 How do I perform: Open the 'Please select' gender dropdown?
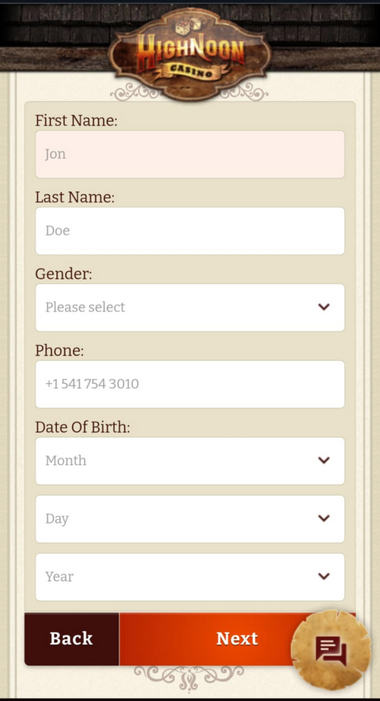click(x=190, y=308)
